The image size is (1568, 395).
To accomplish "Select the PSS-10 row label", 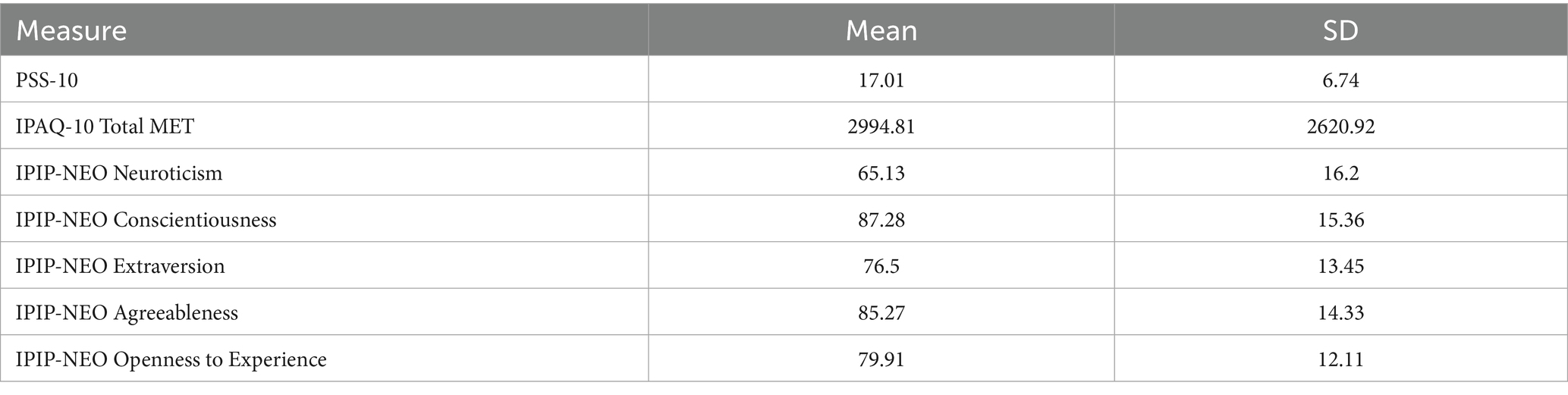I will (47, 80).
